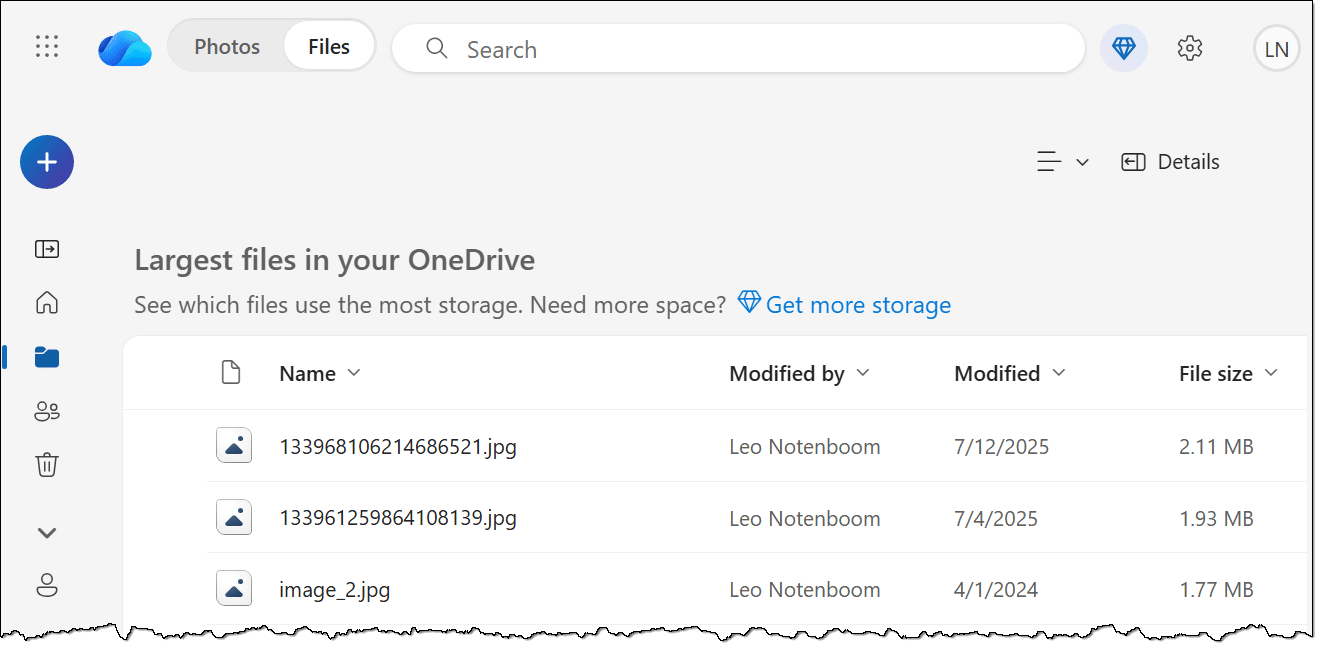
Task: Open My files folder in sidebar
Action: (47, 357)
